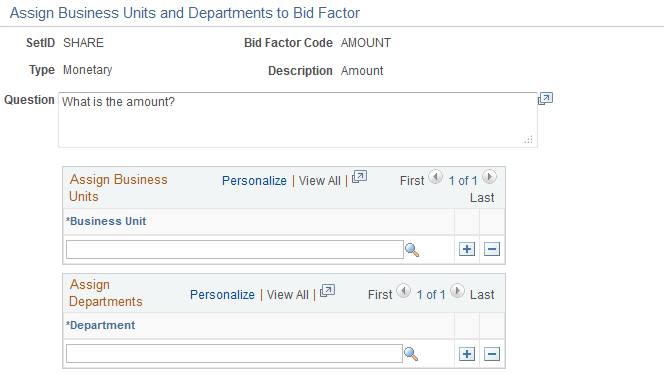Click the Assign Business Units grid title
Viewport: 664px width, 374px height.
(x=118, y=188)
